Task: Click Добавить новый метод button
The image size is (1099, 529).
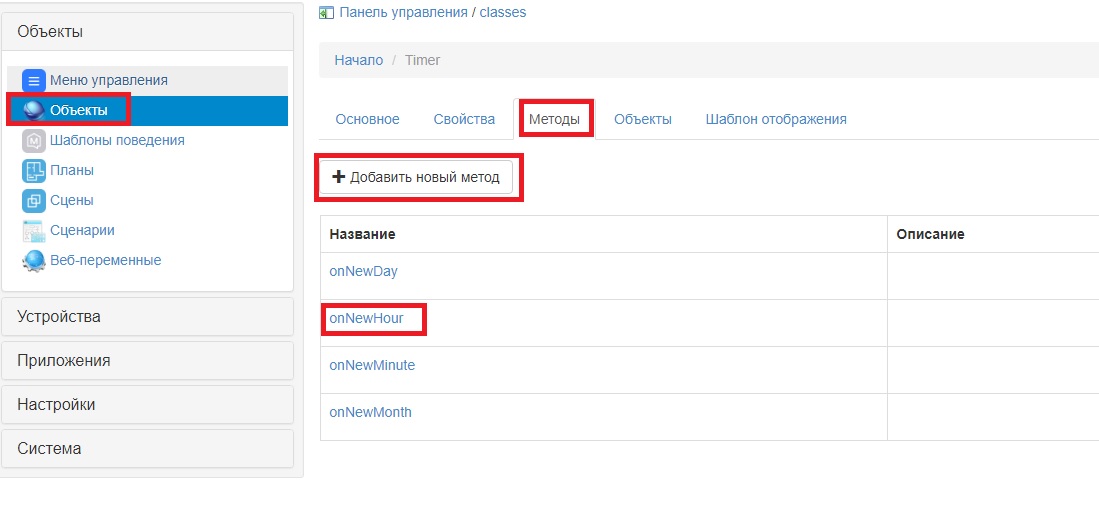Action: 416,177
